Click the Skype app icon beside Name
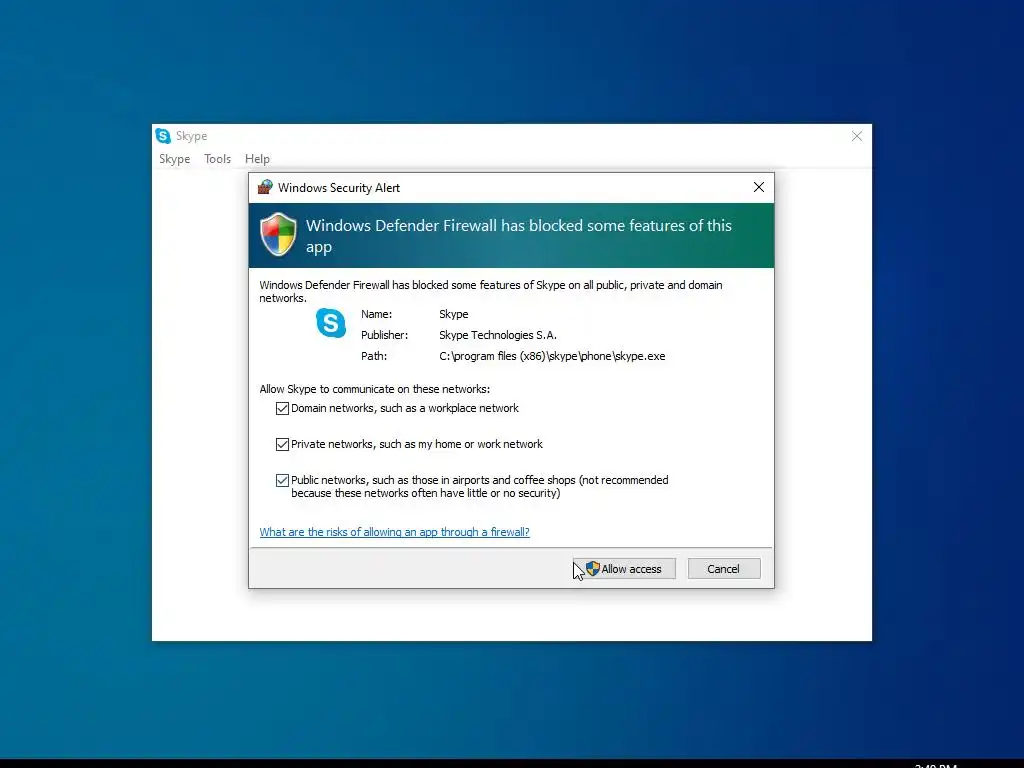This screenshot has width=1024, height=768. click(x=331, y=323)
